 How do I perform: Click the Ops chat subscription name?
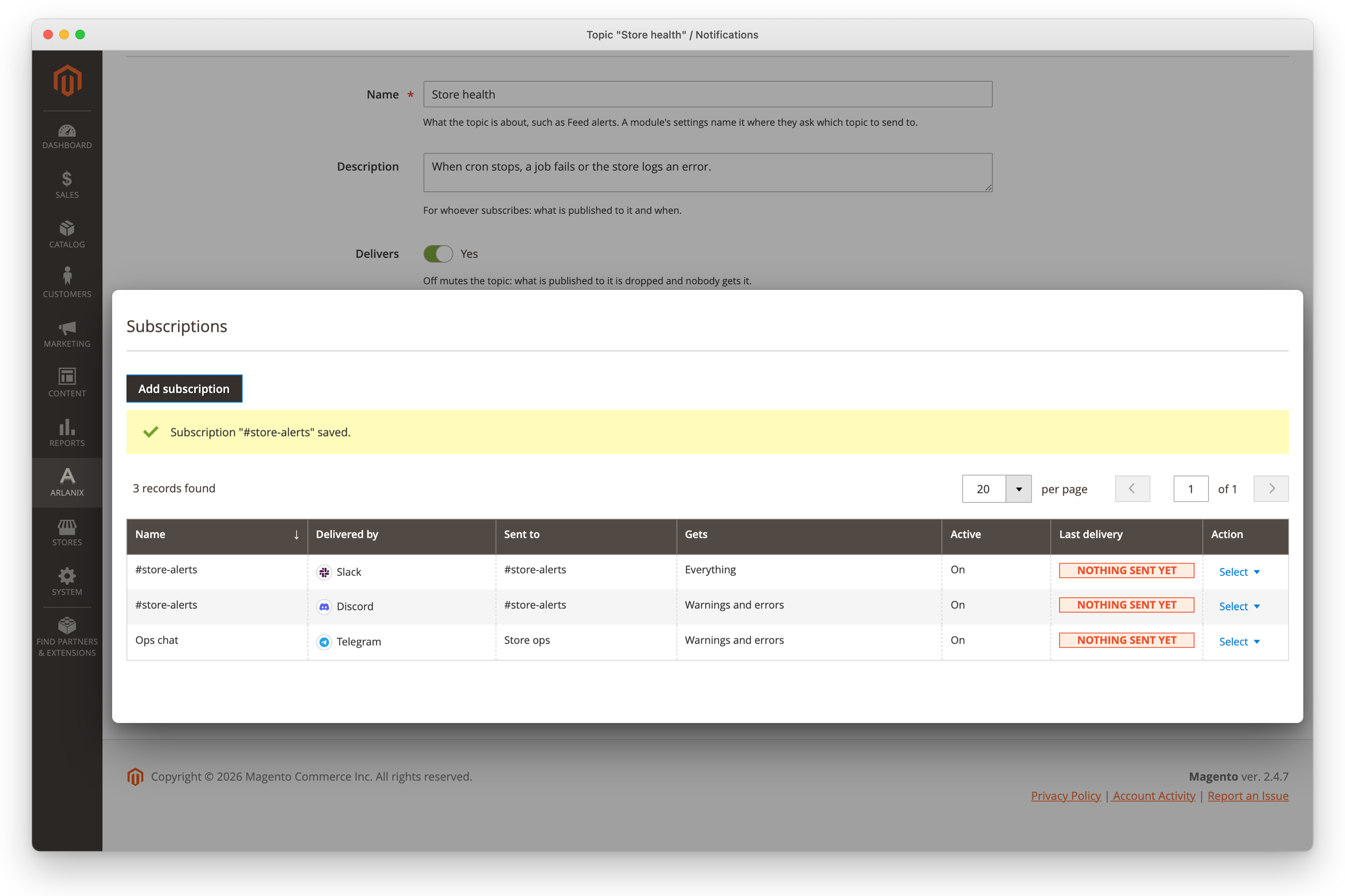157,640
